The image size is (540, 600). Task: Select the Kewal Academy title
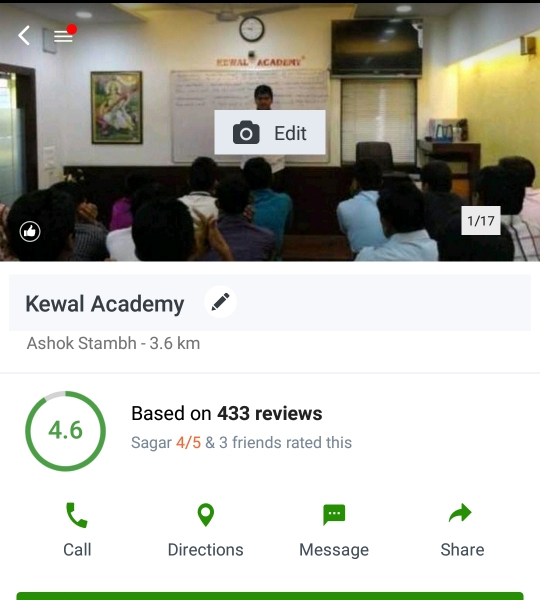[x=105, y=304]
